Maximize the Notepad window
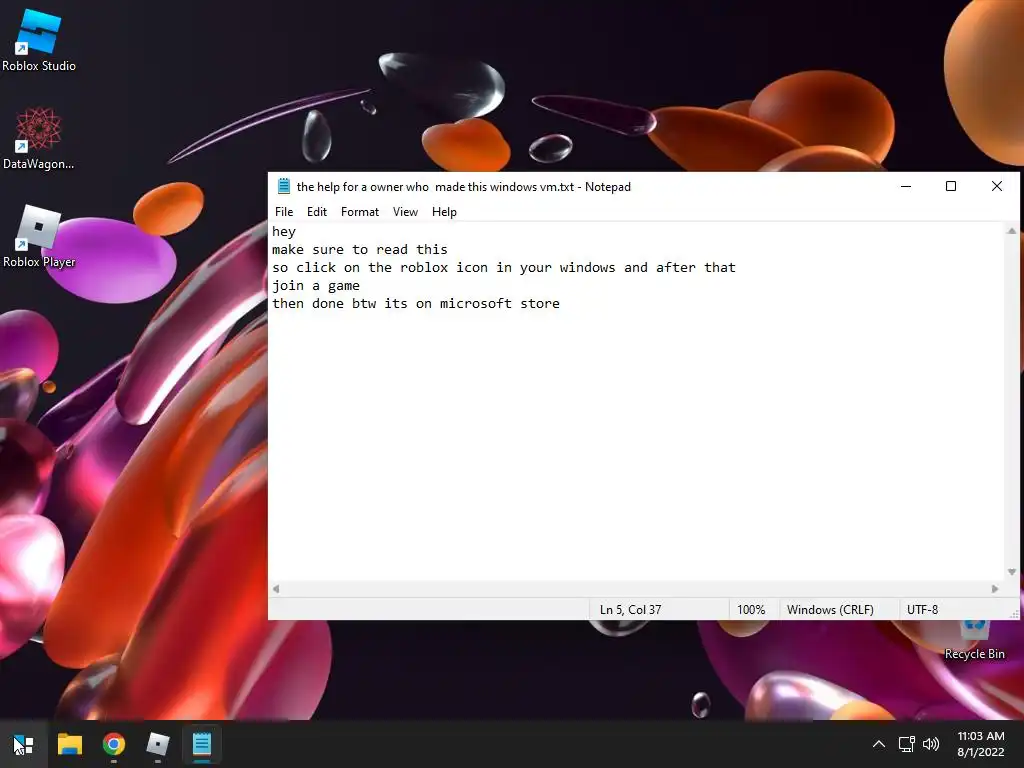 pos(951,186)
